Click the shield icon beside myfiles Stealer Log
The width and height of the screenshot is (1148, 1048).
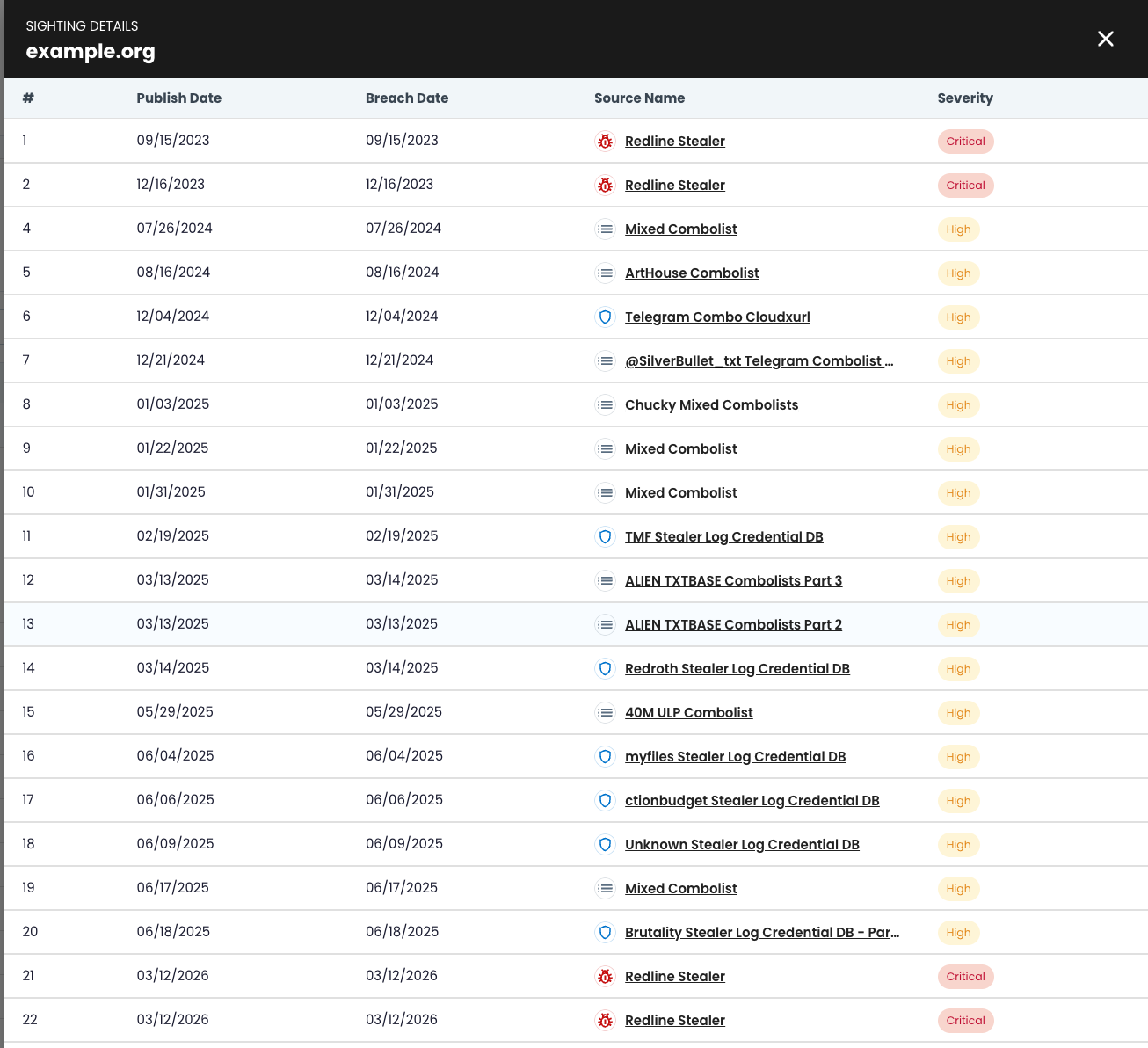605,756
